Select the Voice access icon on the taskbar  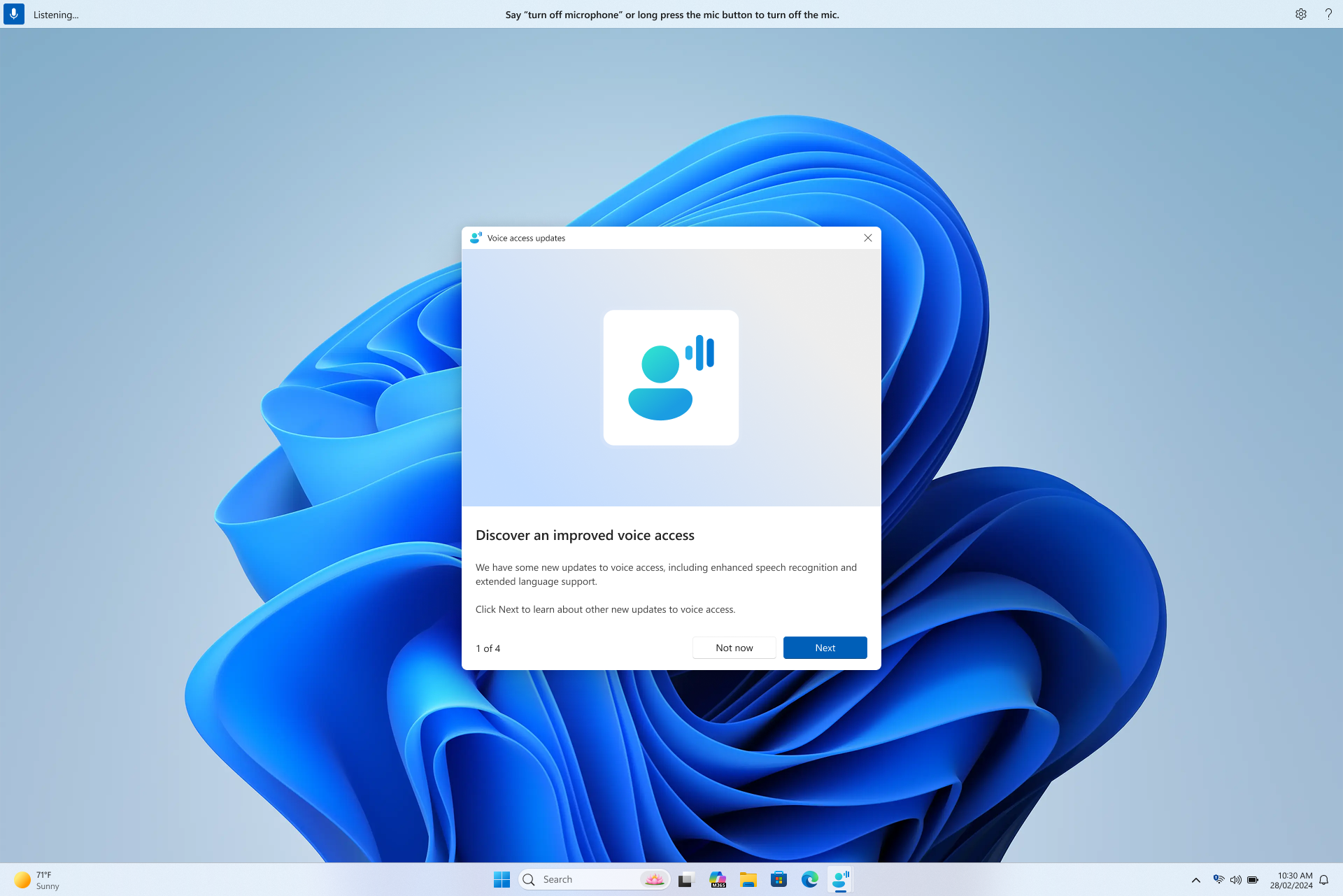(840, 879)
